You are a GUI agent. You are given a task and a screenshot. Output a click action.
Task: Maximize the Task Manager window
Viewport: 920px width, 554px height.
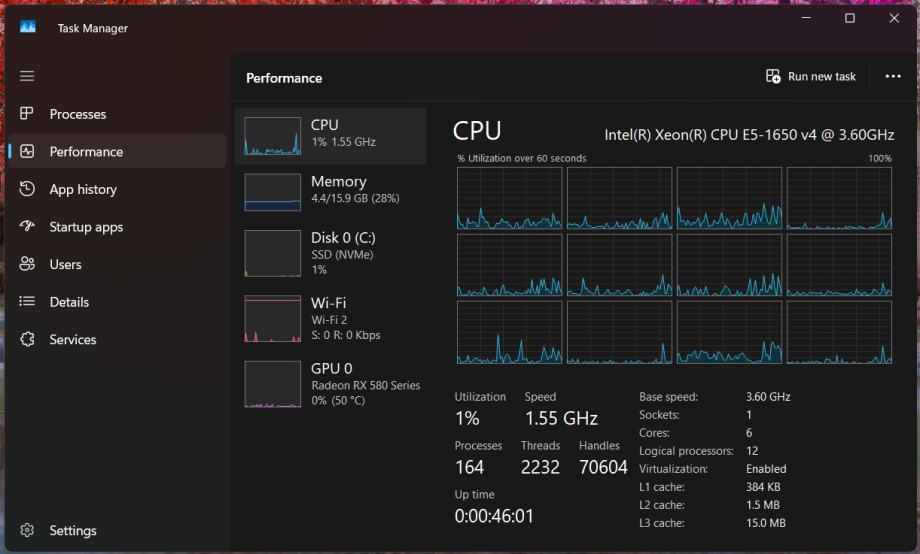click(850, 19)
